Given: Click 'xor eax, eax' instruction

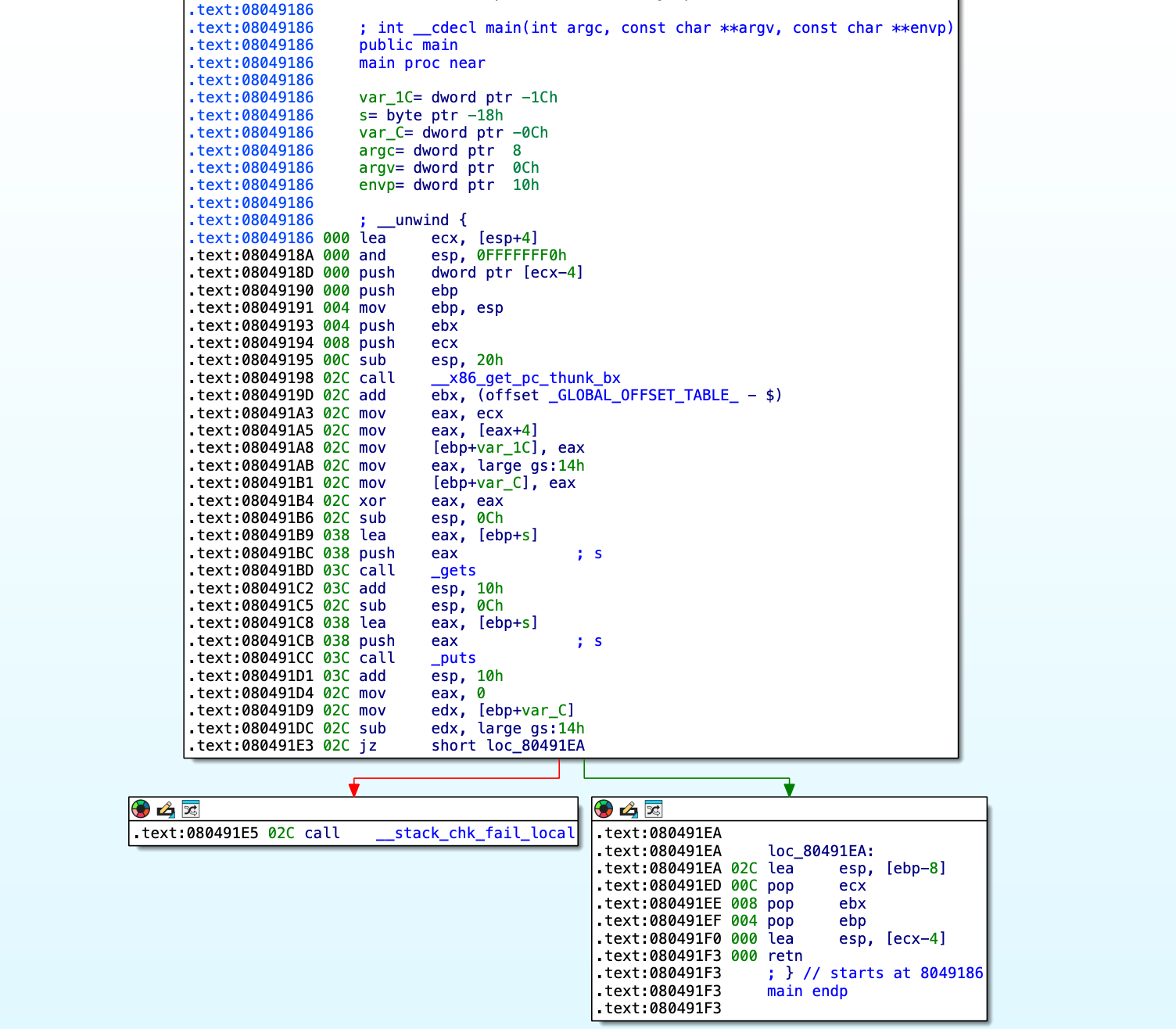Looking at the screenshot, I should pyautogui.click(x=432, y=501).
